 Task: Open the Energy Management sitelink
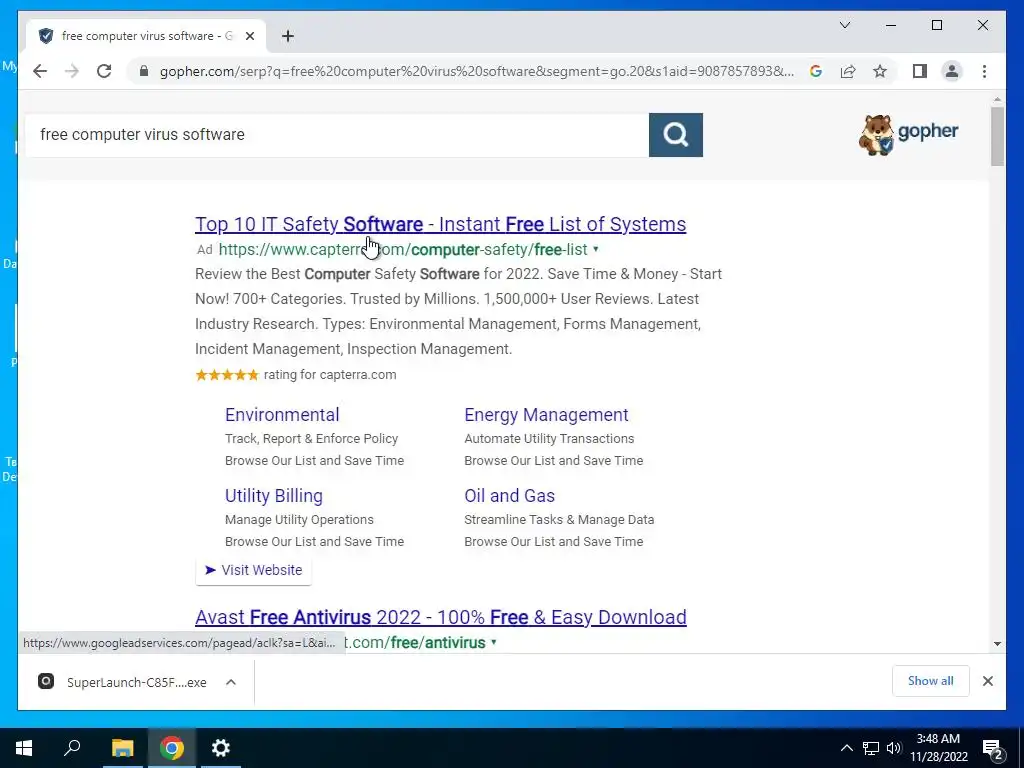[546, 415]
